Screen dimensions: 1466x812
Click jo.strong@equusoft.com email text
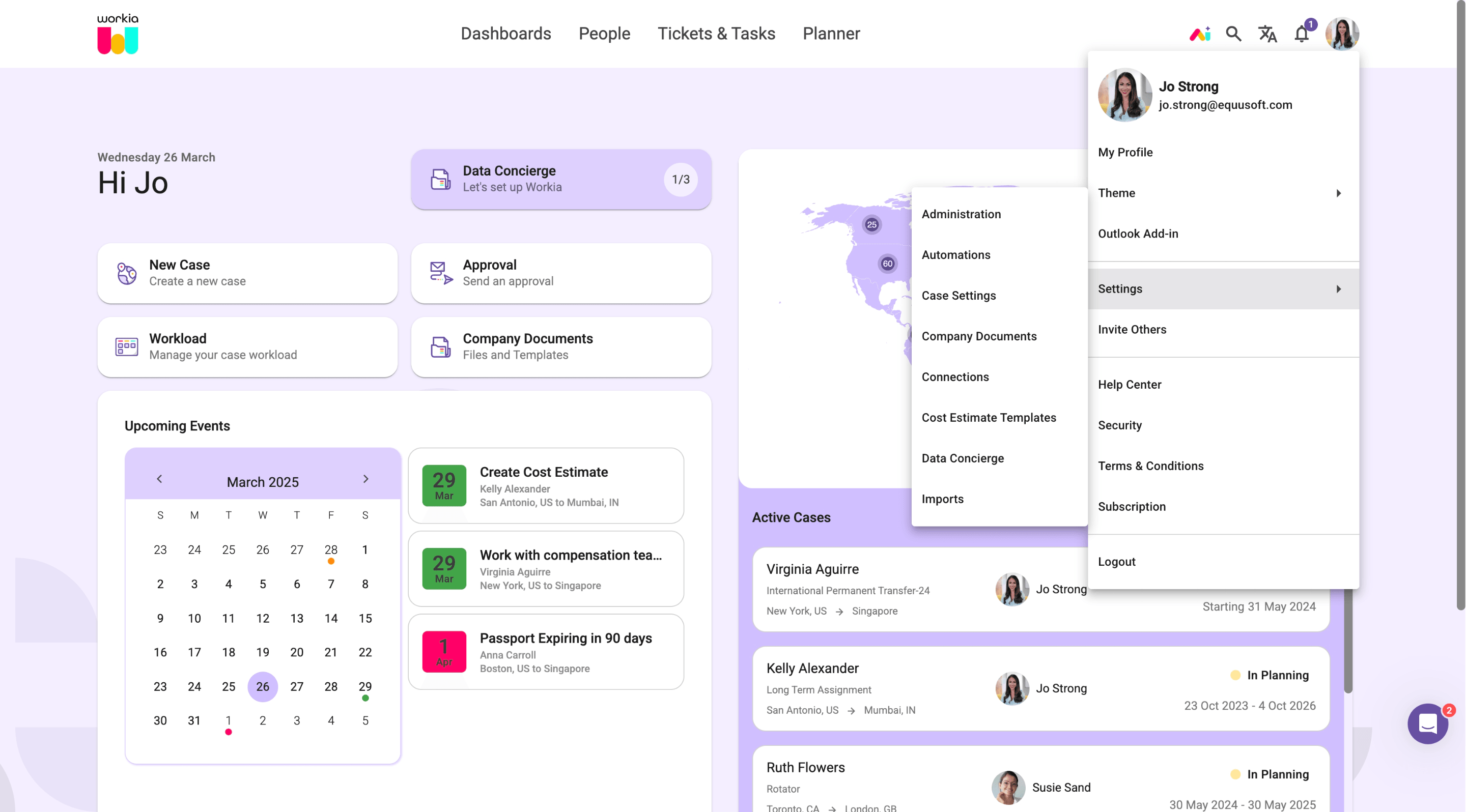coord(1225,105)
